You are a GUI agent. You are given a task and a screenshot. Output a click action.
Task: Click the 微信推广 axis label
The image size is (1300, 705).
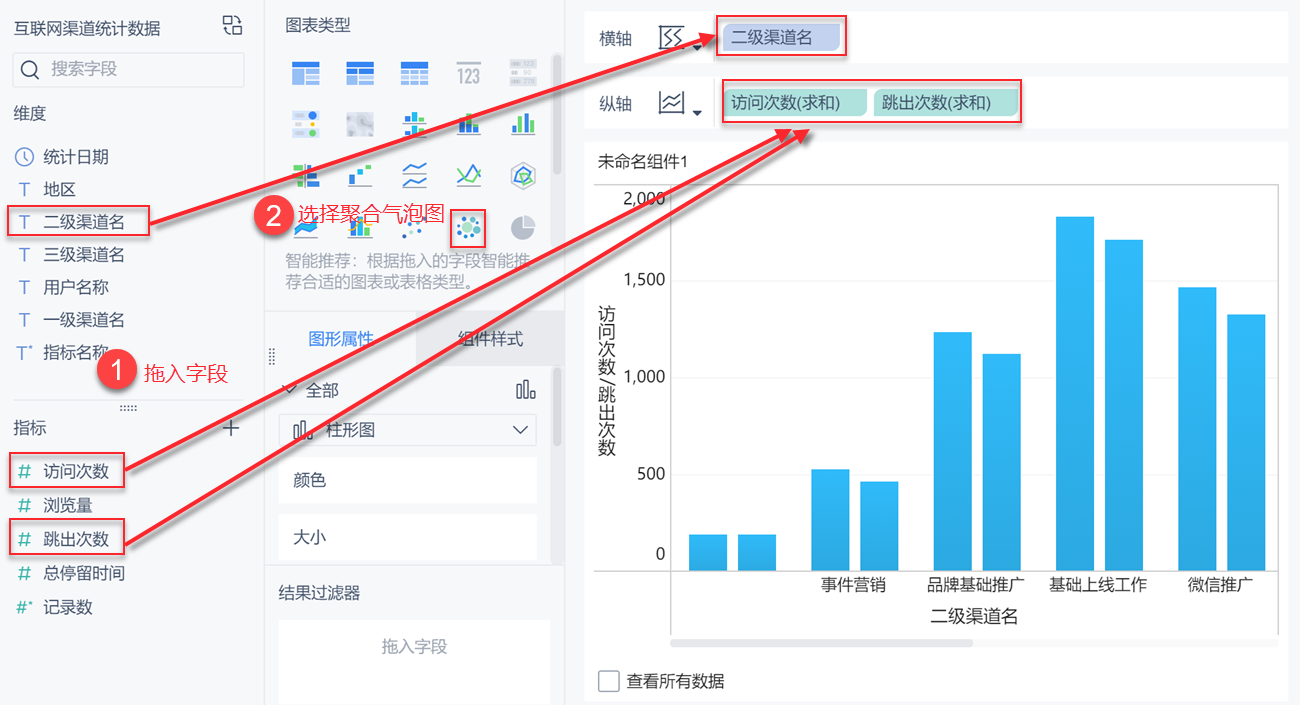(x=1220, y=585)
